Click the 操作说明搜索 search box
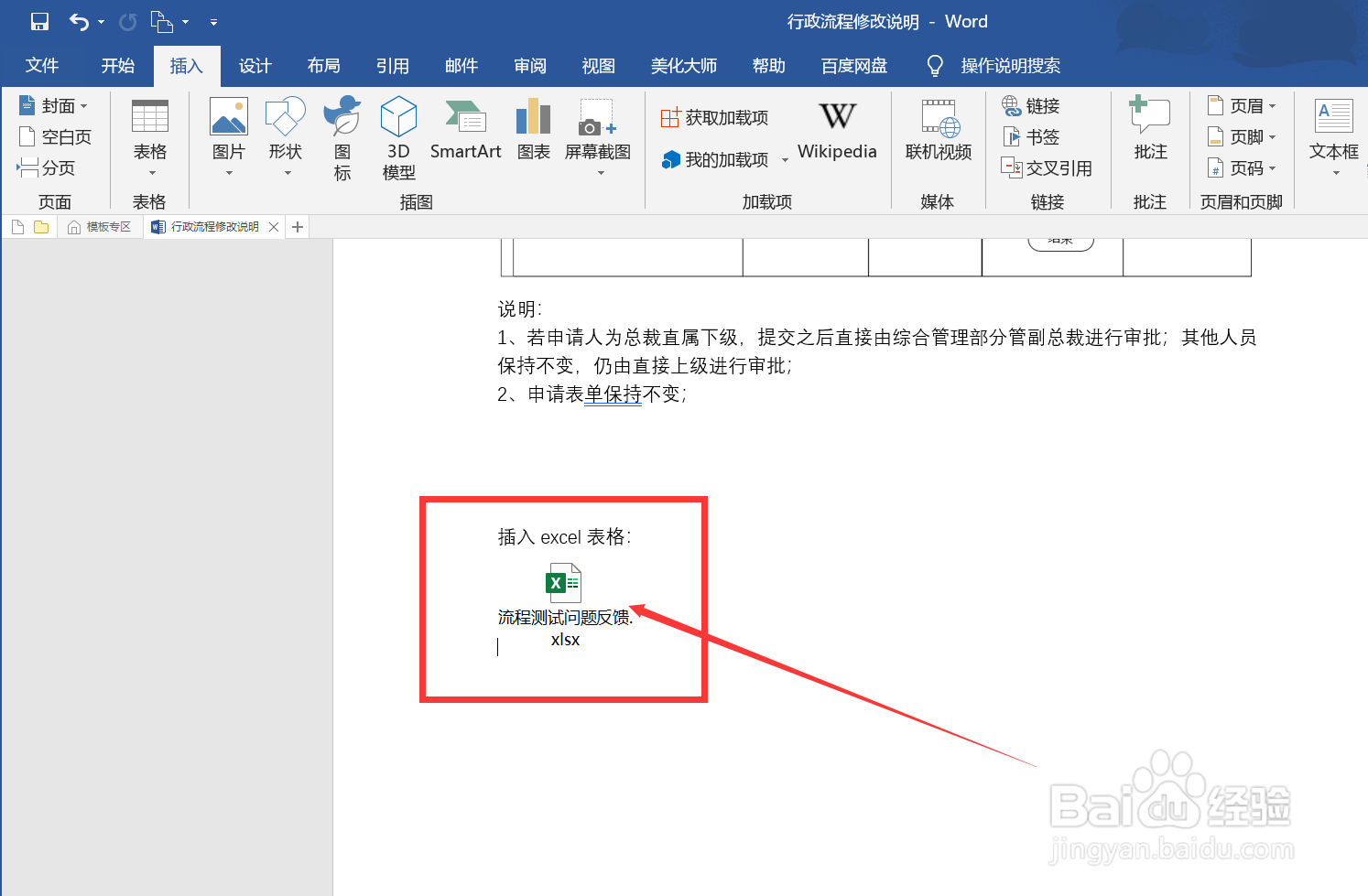Image resolution: width=1368 pixels, height=896 pixels. 994,66
